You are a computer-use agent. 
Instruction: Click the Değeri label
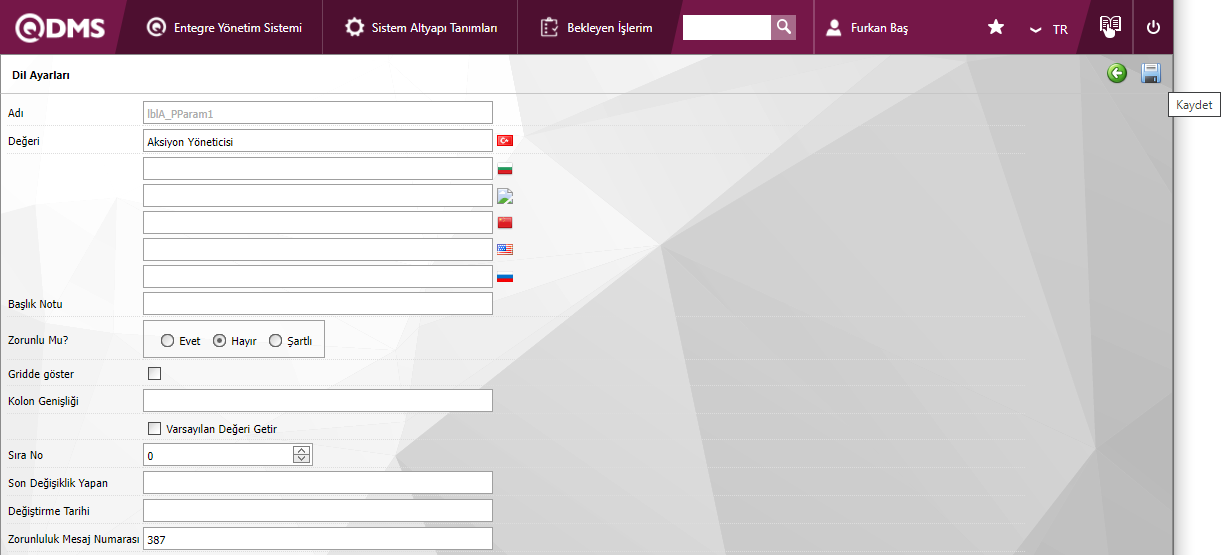(x=23, y=141)
